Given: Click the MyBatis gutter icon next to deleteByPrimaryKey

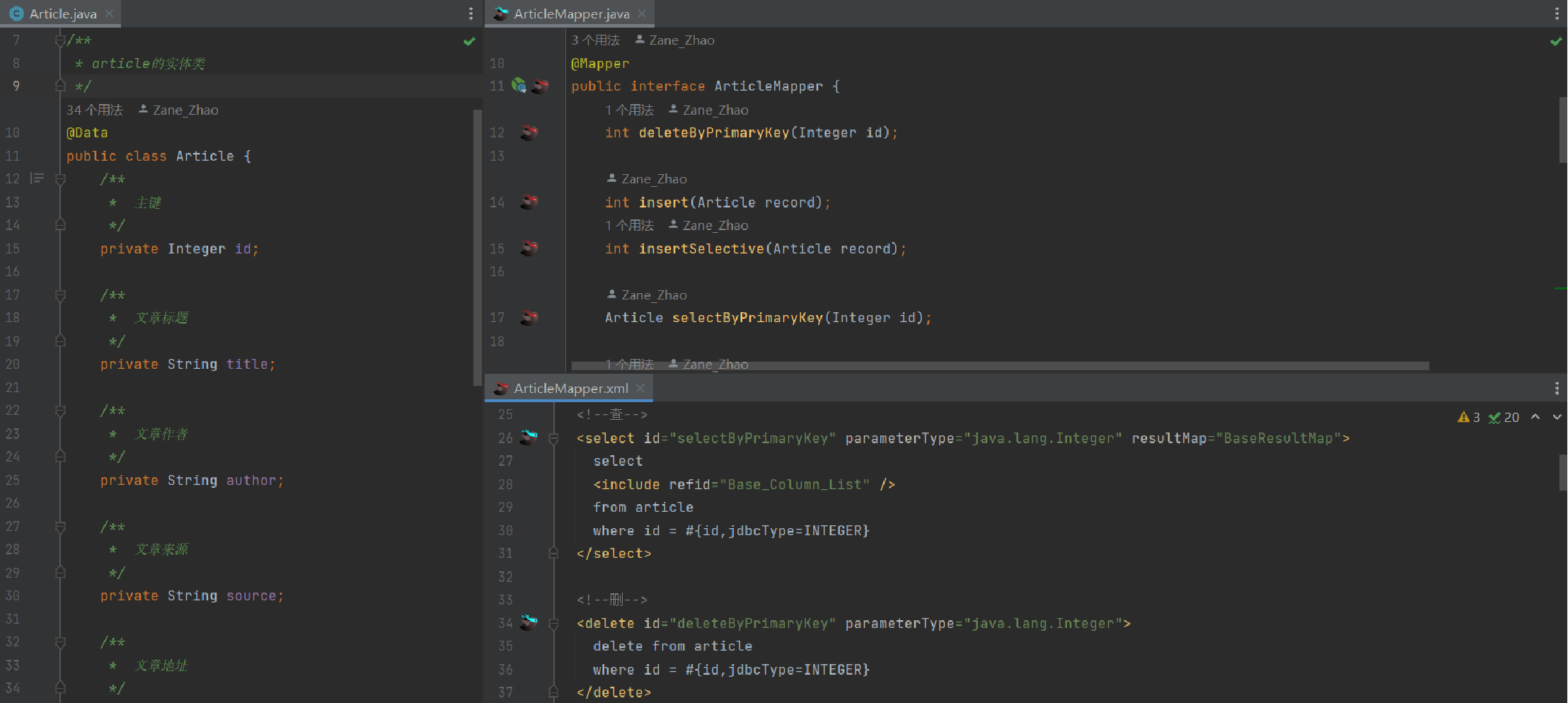Looking at the screenshot, I should pos(529,132).
